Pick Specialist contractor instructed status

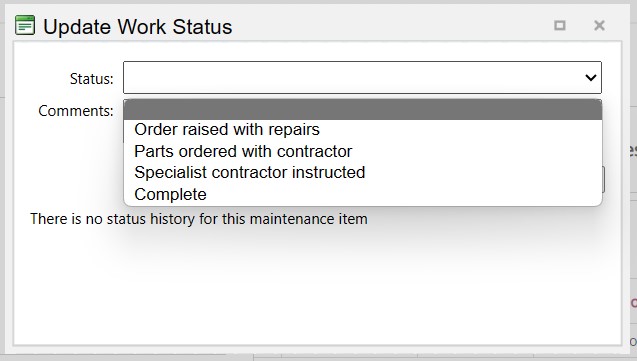pos(249,173)
